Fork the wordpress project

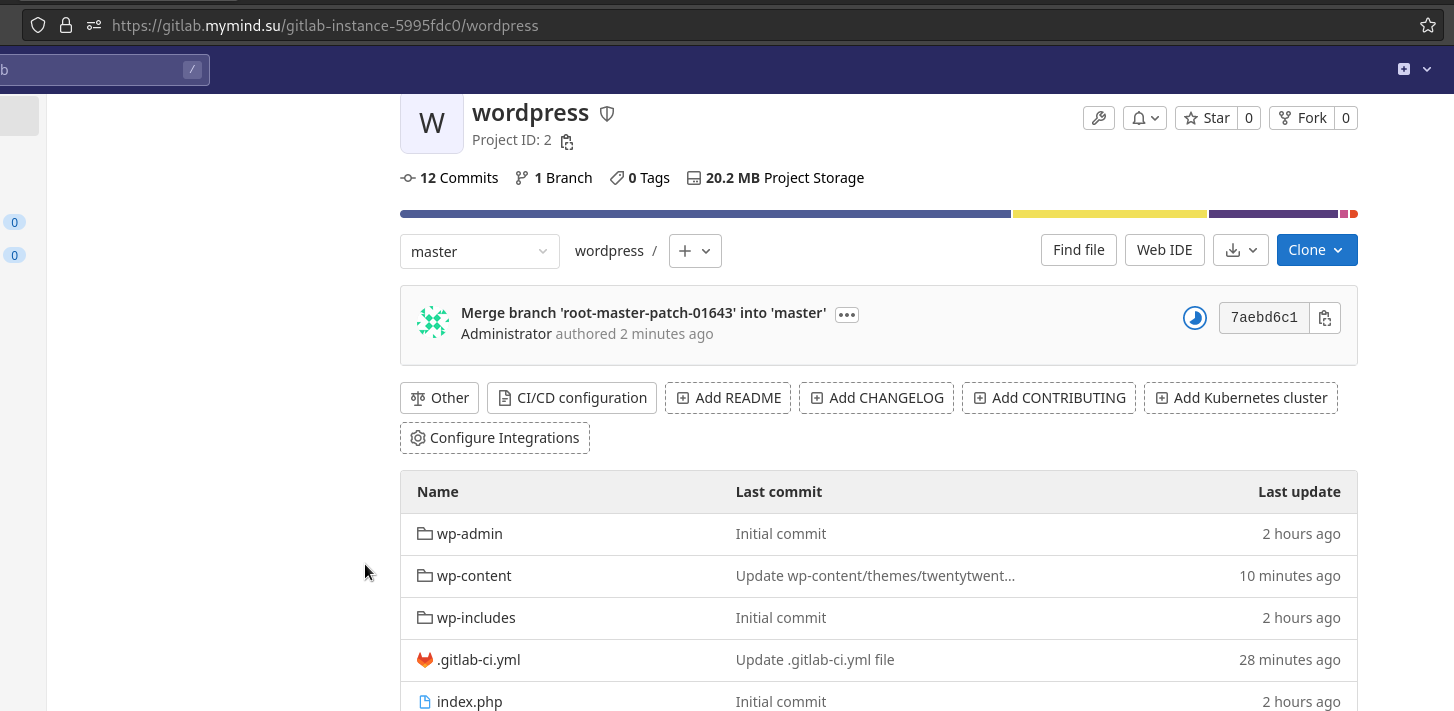click(1302, 118)
